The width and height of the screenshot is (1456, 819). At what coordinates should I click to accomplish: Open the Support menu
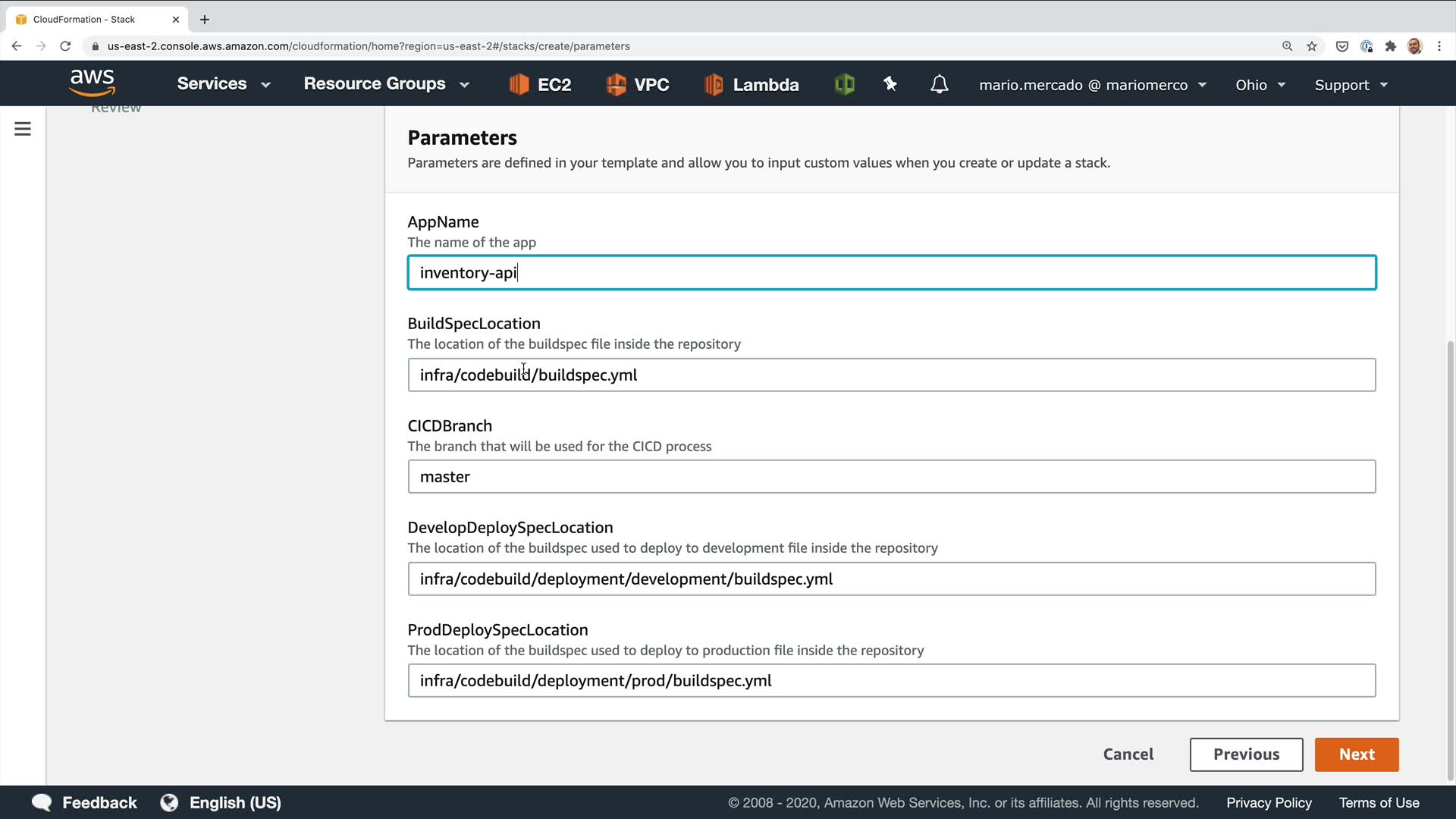[x=1351, y=85]
